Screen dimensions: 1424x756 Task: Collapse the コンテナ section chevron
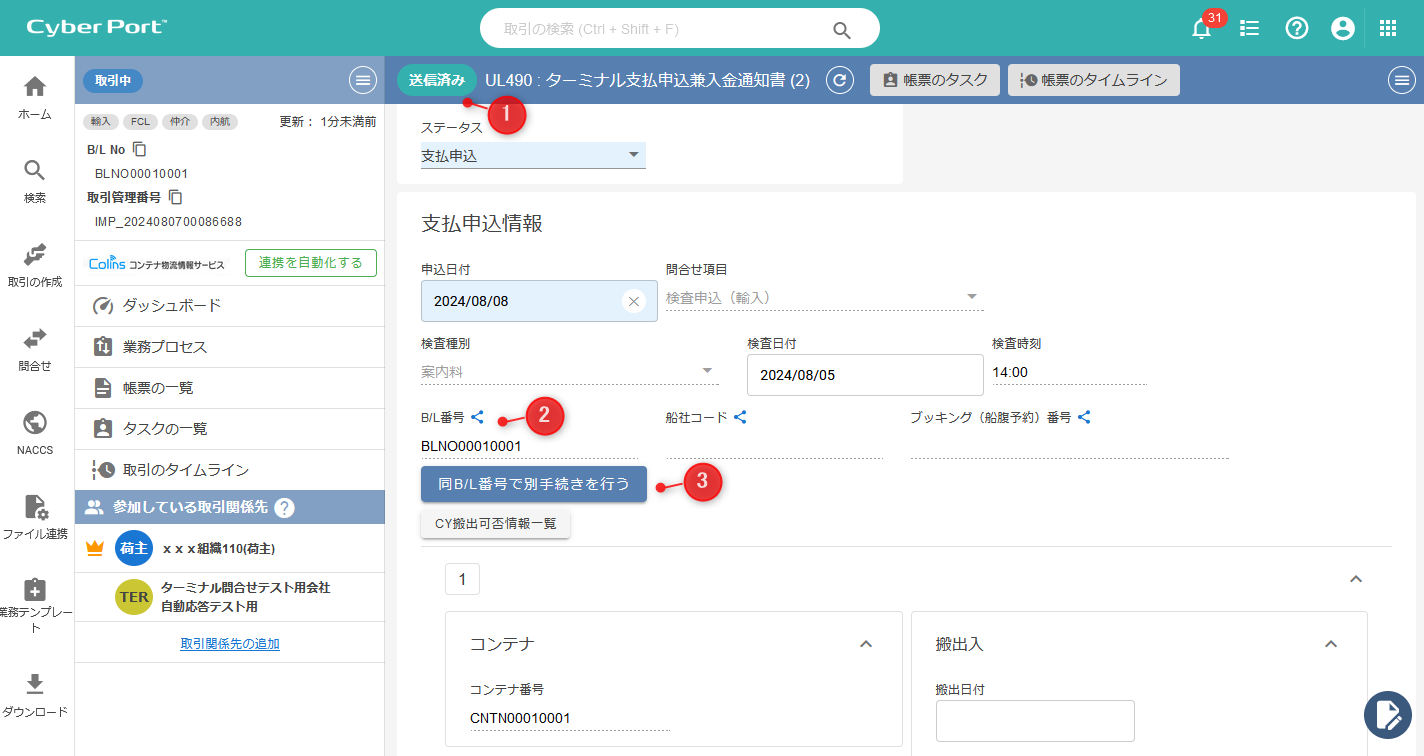click(866, 644)
